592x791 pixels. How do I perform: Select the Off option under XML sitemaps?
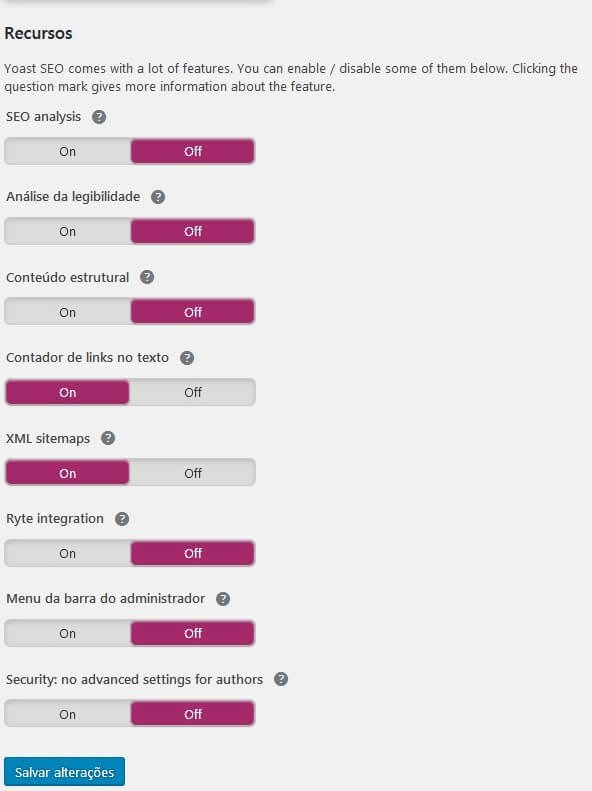point(193,473)
